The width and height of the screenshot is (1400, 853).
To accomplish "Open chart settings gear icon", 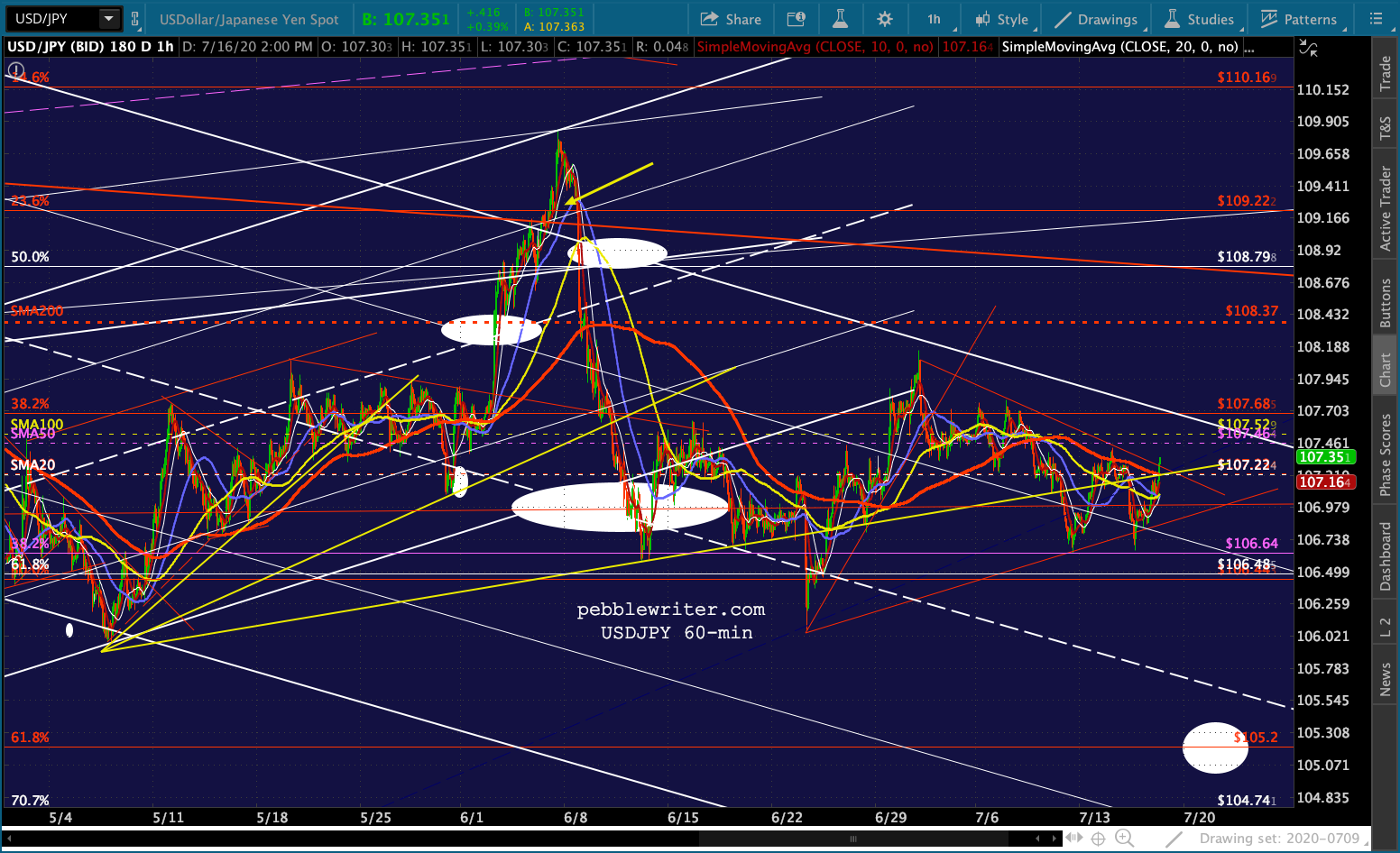I will pyautogui.click(x=885, y=19).
